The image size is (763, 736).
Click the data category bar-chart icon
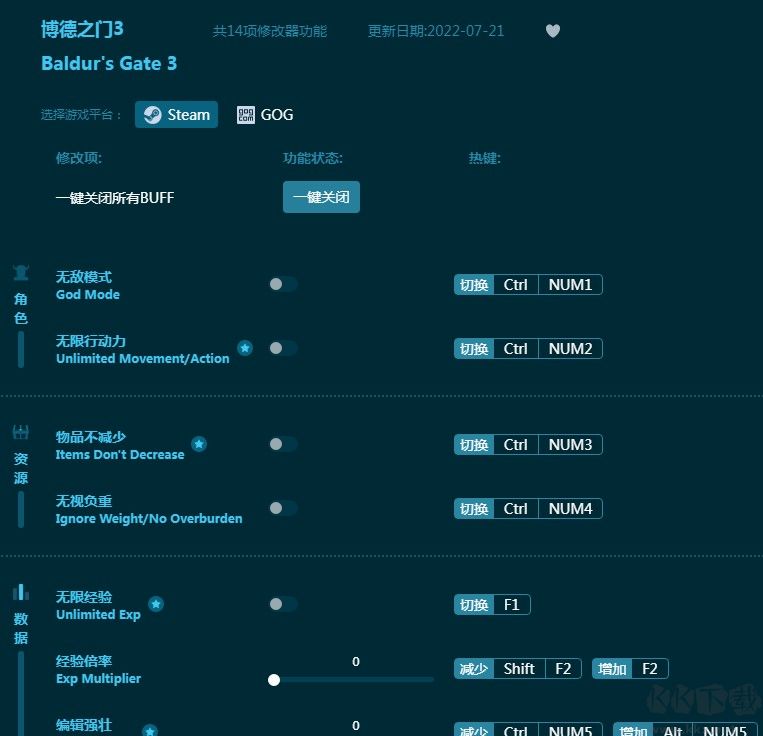(x=21, y=592)
